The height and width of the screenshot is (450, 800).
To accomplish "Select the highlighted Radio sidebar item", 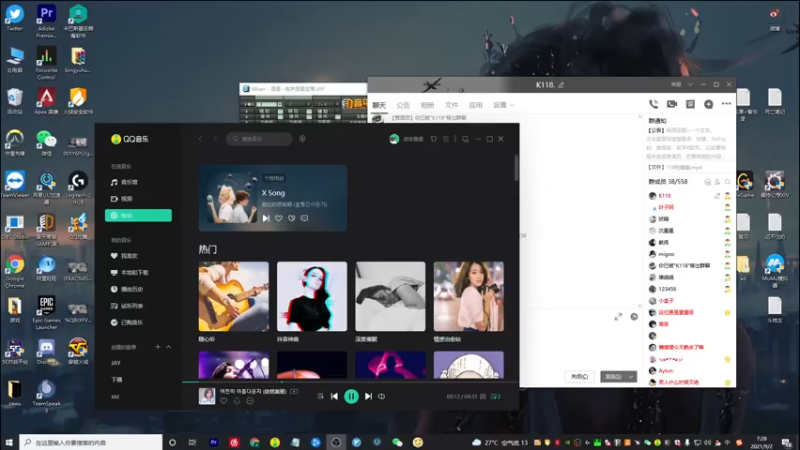I will [x=138, y=215].
